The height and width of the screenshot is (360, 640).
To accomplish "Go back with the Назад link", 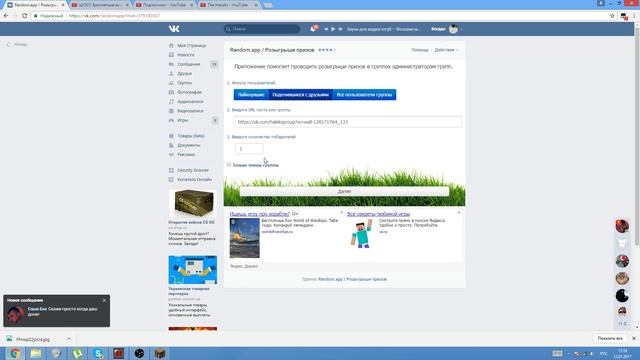I will click(17, 44).
